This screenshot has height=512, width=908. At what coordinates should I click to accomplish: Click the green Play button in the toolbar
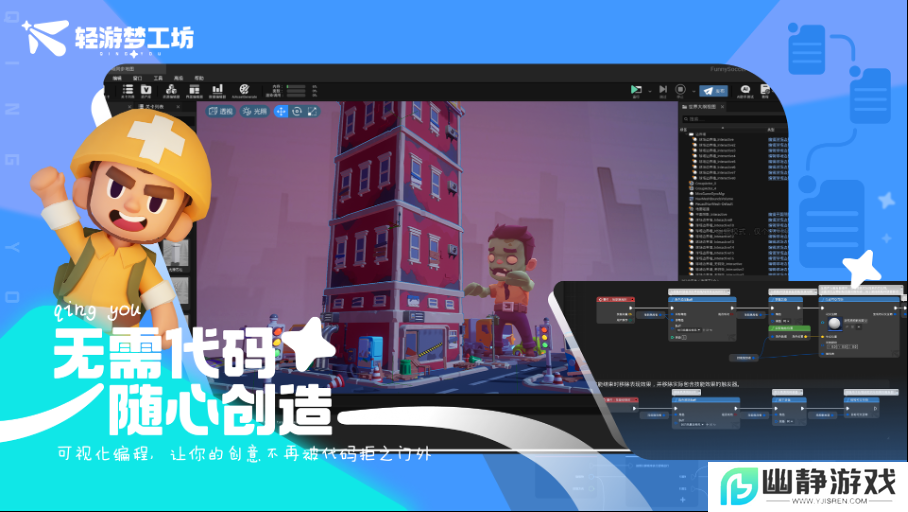[636, 90]
